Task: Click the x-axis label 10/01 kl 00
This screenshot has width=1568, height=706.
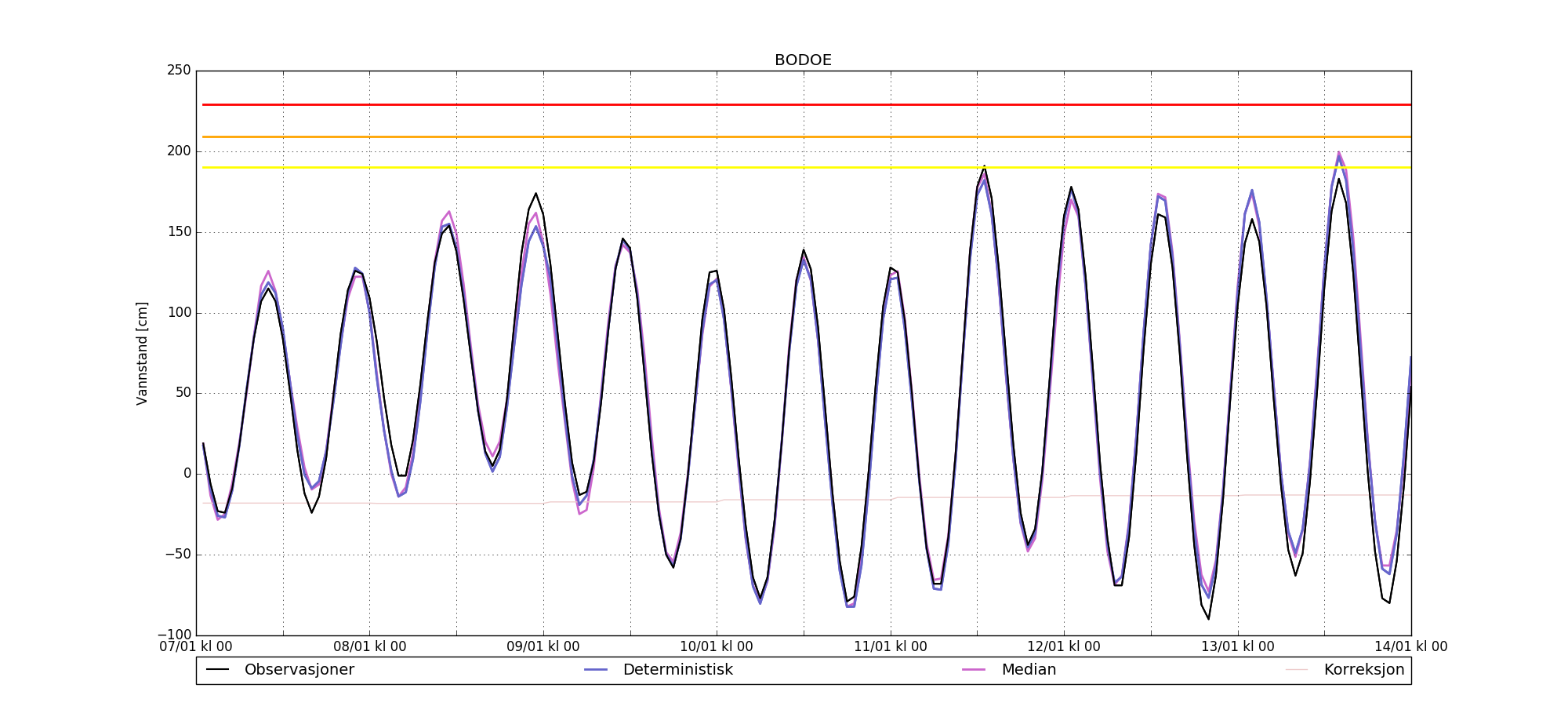Action: [x=717, y=647]
